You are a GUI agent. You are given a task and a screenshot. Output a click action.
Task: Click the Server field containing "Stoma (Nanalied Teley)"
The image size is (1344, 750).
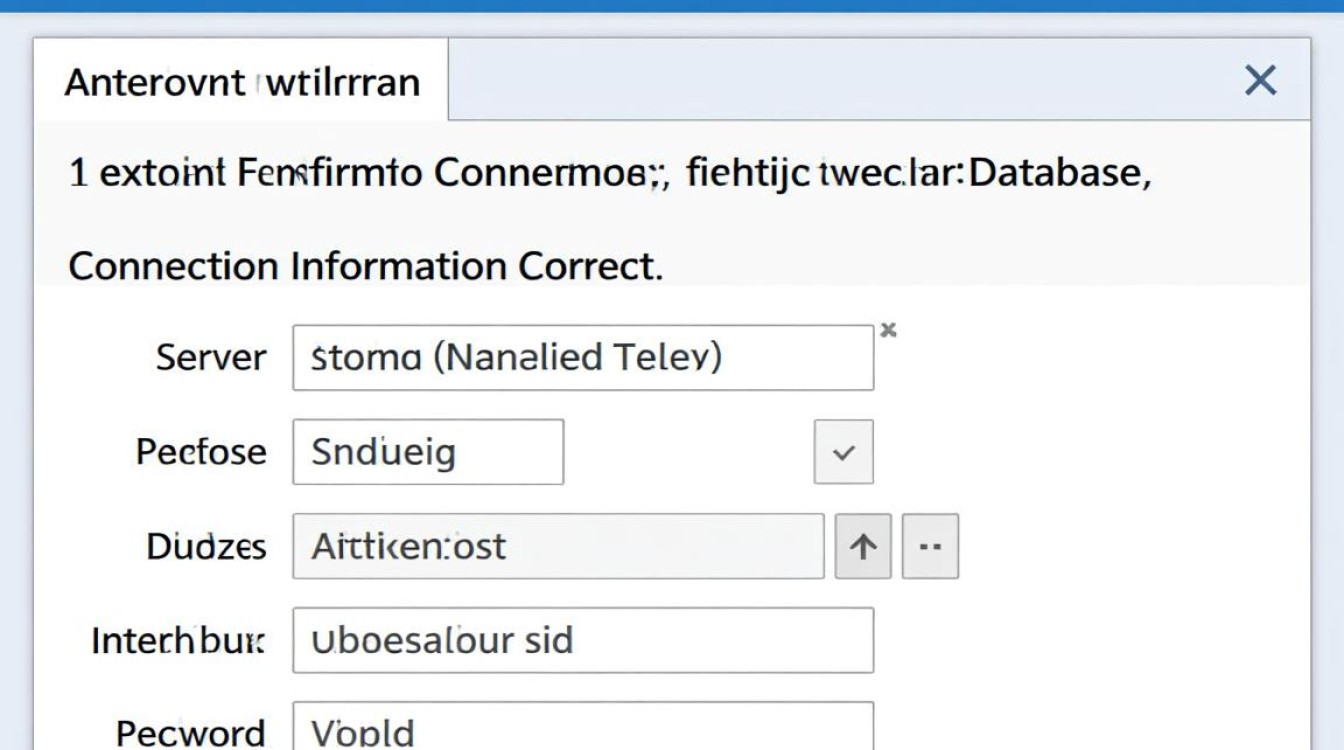[x=582, y=357]
